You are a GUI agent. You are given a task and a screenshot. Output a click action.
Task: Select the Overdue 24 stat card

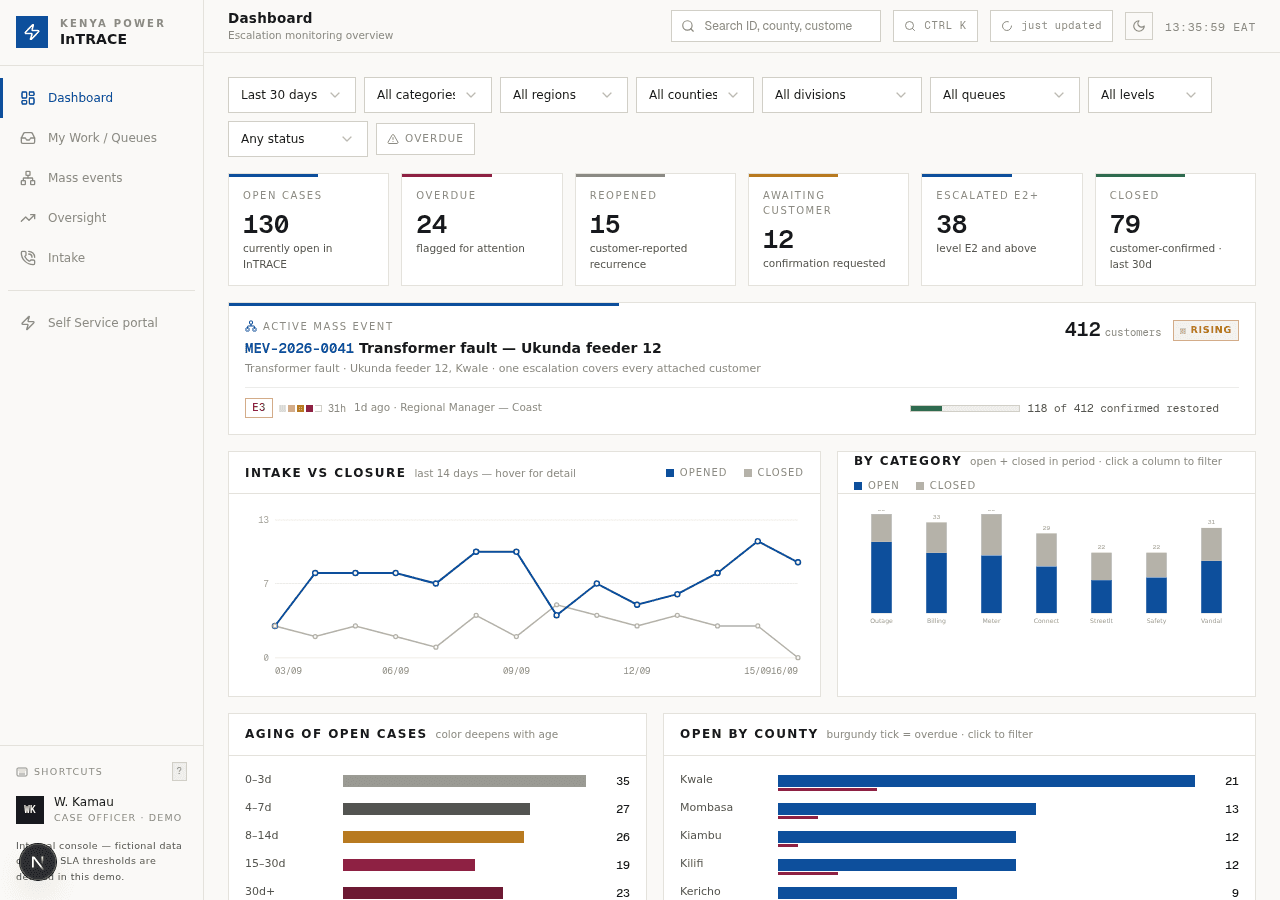(x=482, y=230)
